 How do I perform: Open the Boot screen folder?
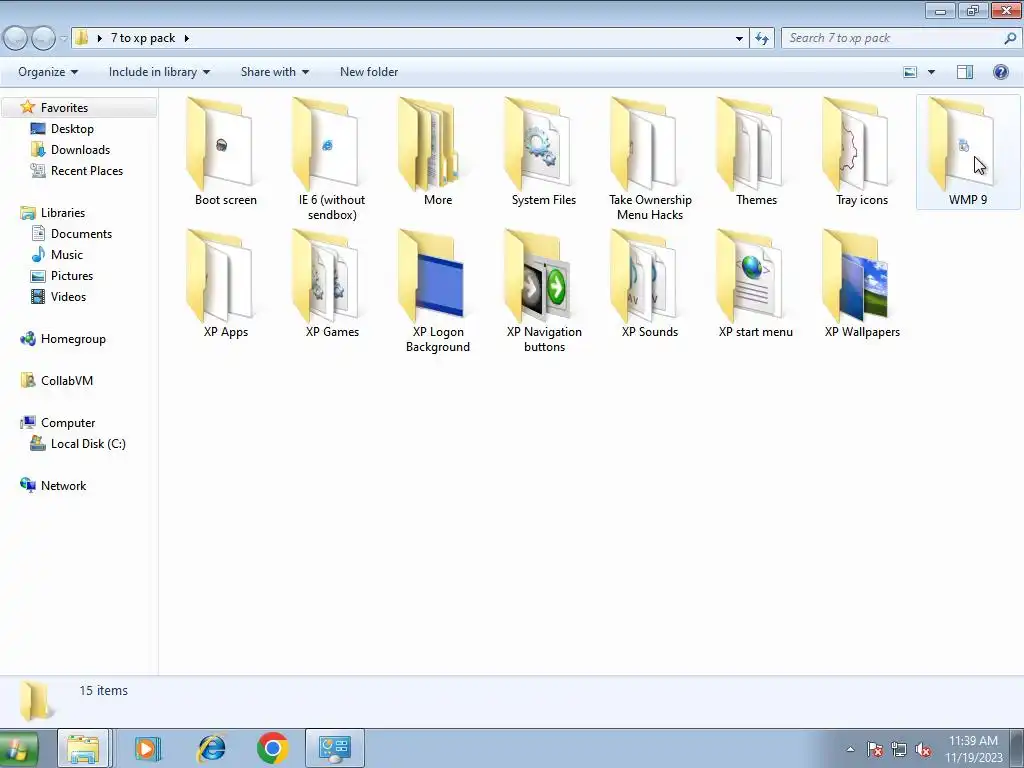point(225,152)
